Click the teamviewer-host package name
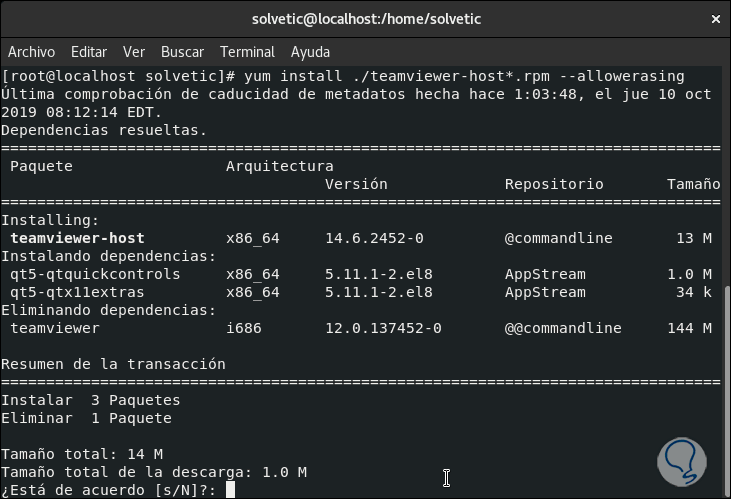 [x=77, y=238]
